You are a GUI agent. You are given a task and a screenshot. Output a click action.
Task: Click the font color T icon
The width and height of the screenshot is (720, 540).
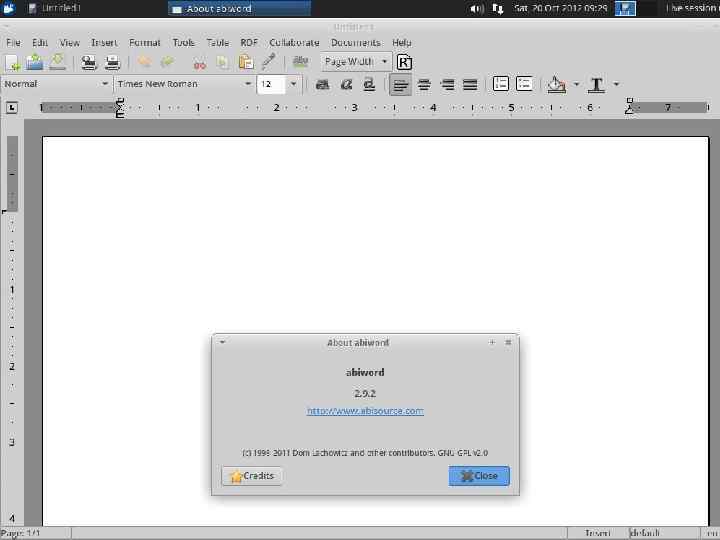pyautogui.click(x=596, y=84)
